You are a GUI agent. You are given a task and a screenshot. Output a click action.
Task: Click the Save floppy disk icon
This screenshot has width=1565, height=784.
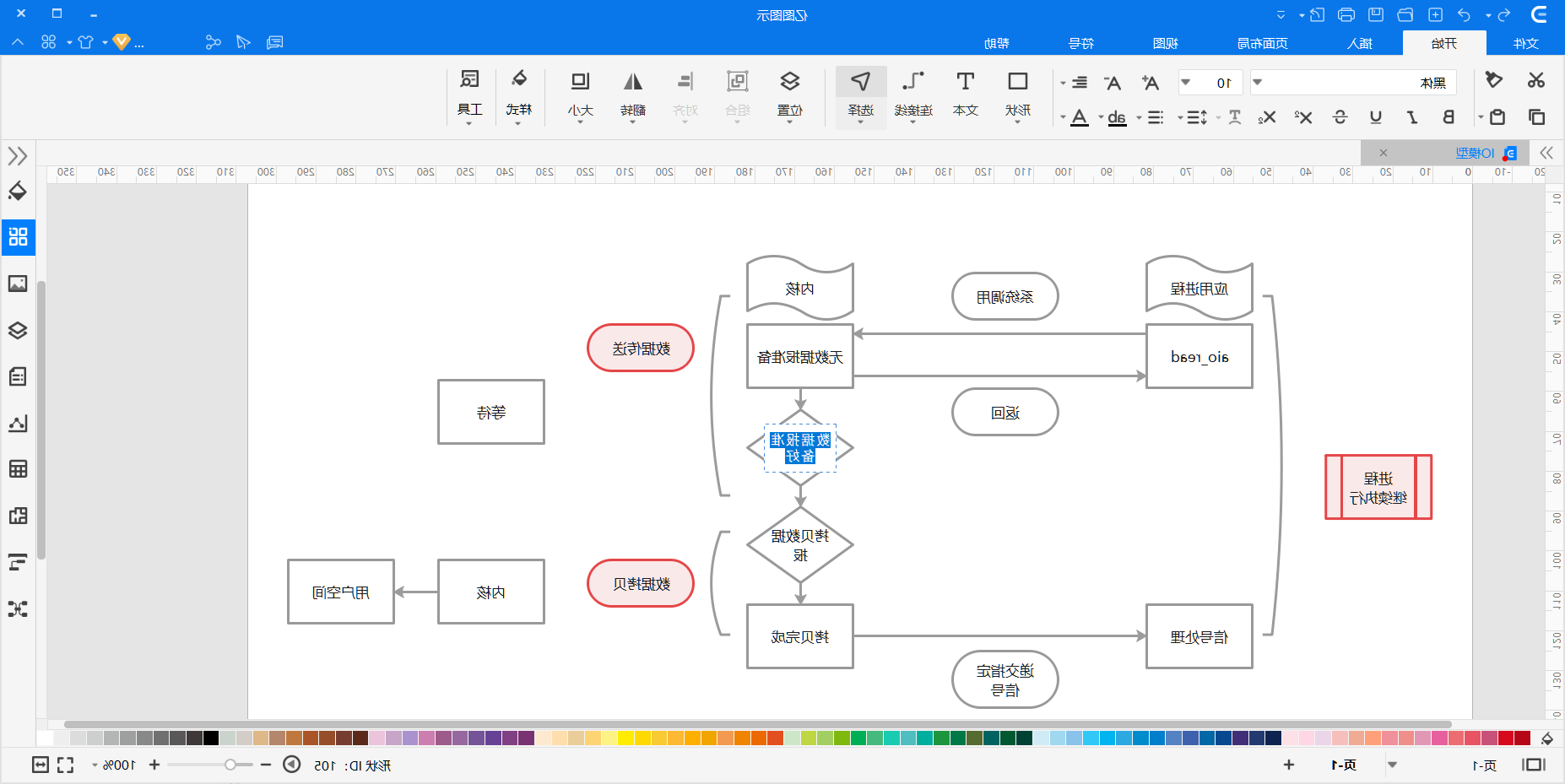pos(1376,14)
